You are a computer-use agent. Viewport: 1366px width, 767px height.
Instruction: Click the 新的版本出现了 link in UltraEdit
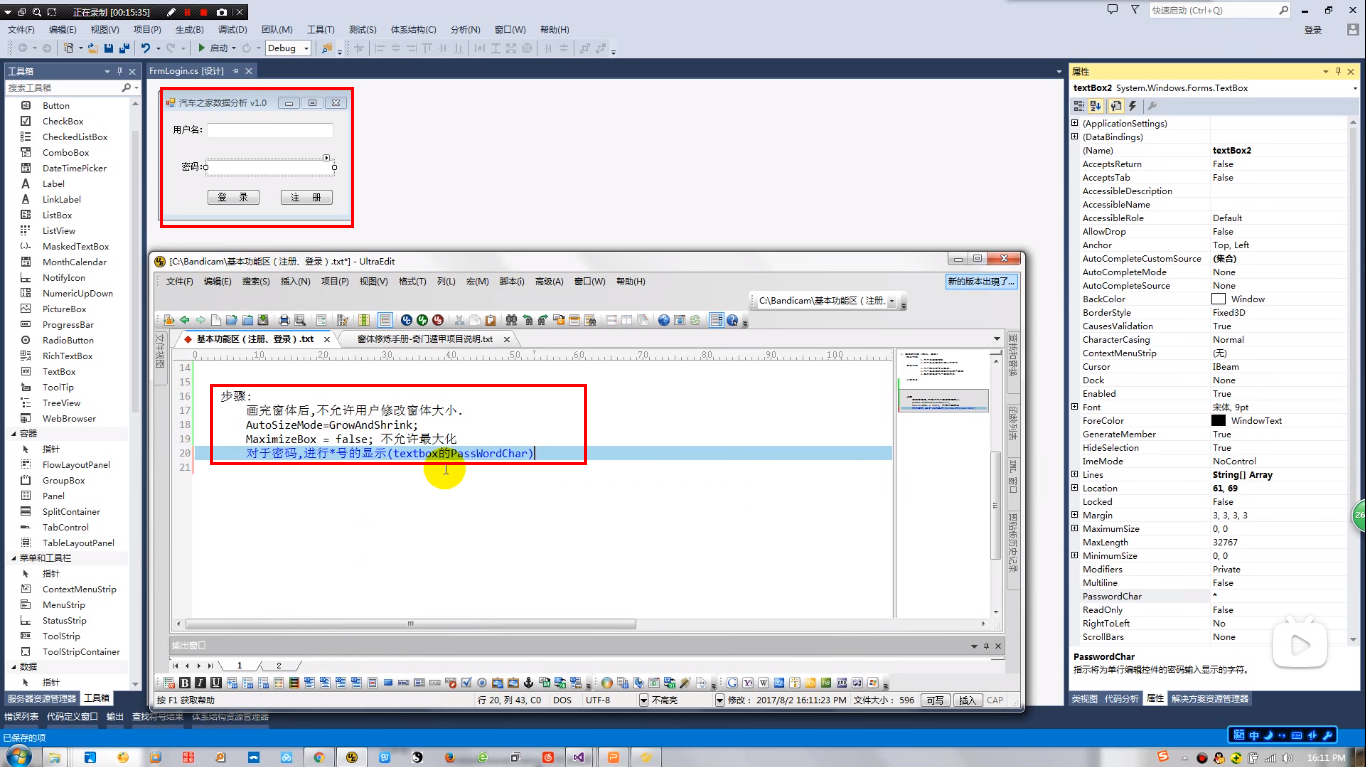pyautogui.click(x=982, y=282)
